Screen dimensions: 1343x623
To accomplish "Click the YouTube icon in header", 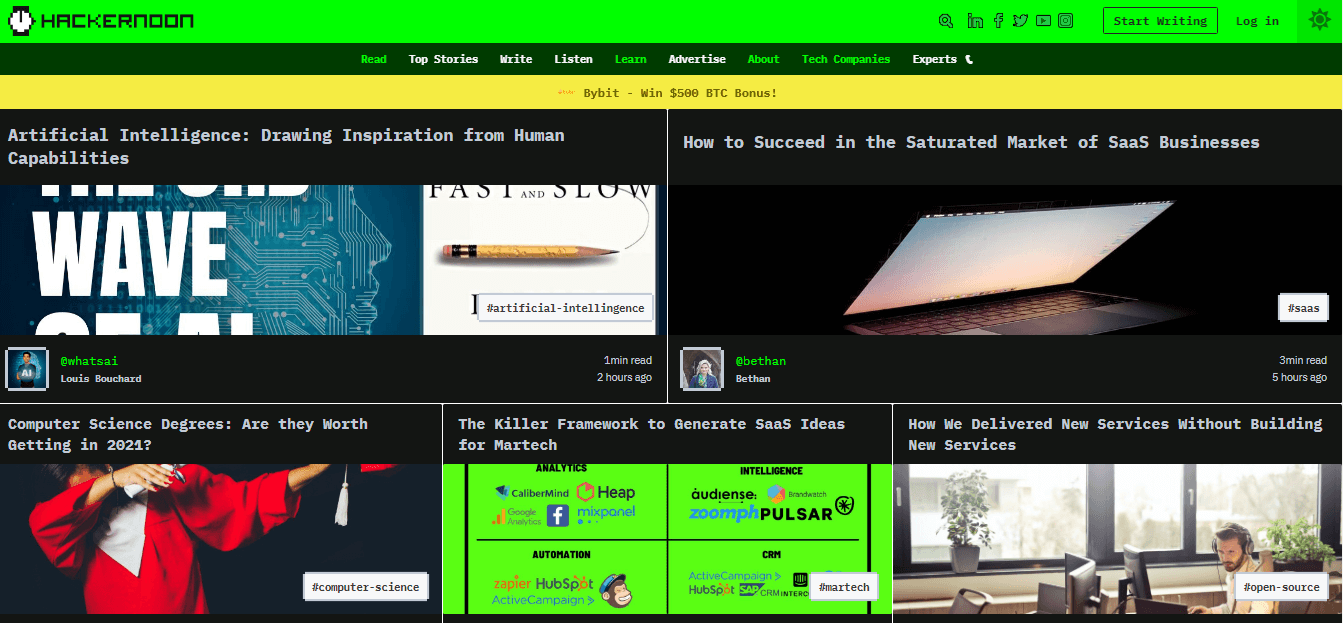I will click(1043, 21).
